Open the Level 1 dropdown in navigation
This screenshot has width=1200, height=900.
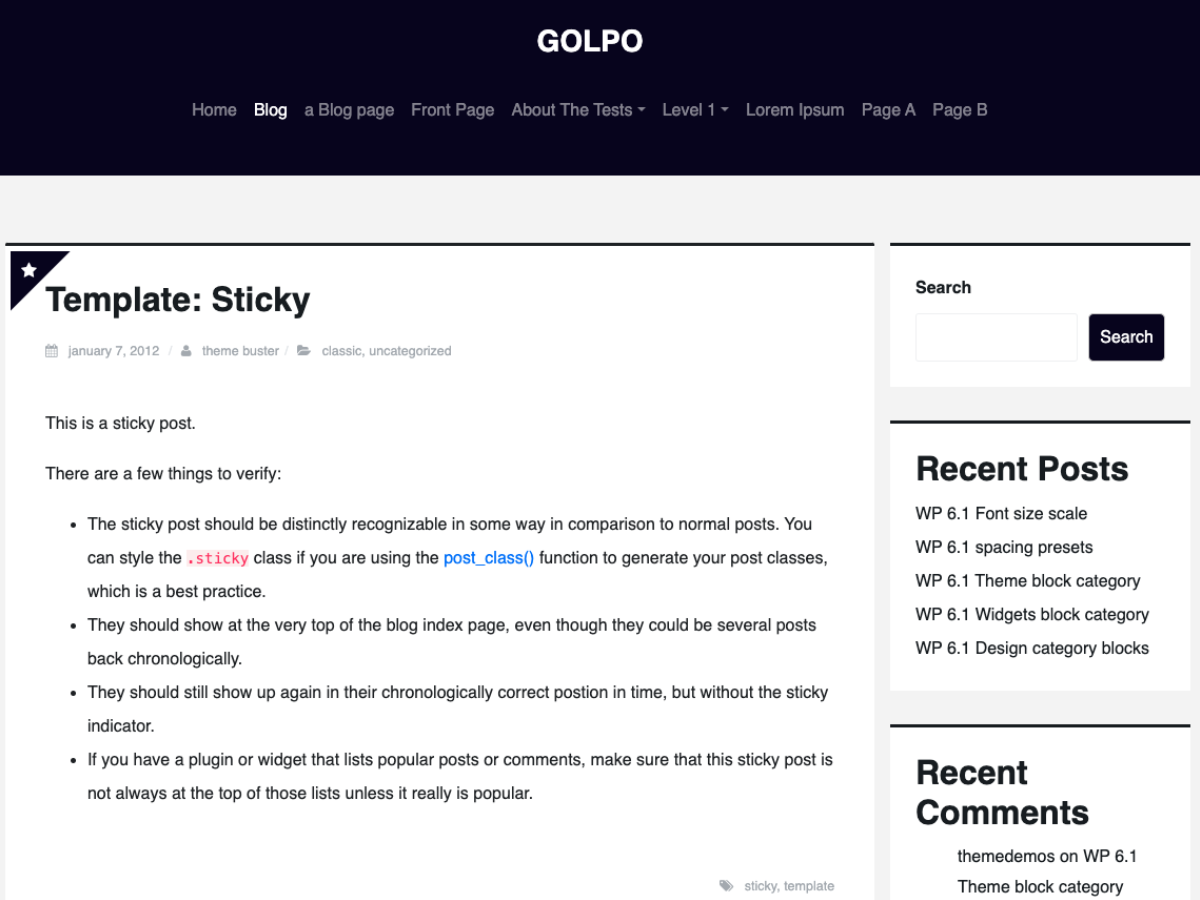[694, 110]
